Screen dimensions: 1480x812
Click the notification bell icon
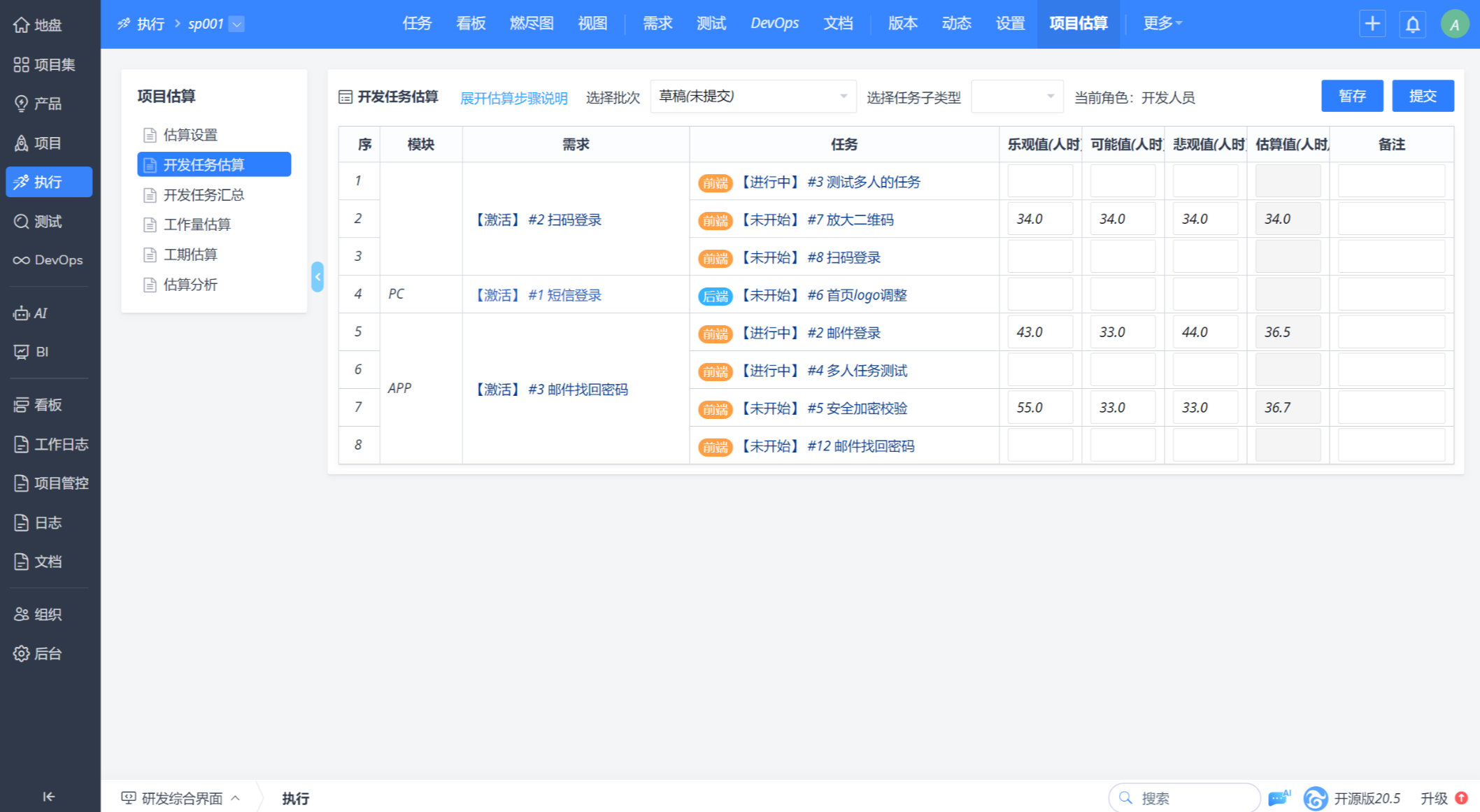point(1412,24)
